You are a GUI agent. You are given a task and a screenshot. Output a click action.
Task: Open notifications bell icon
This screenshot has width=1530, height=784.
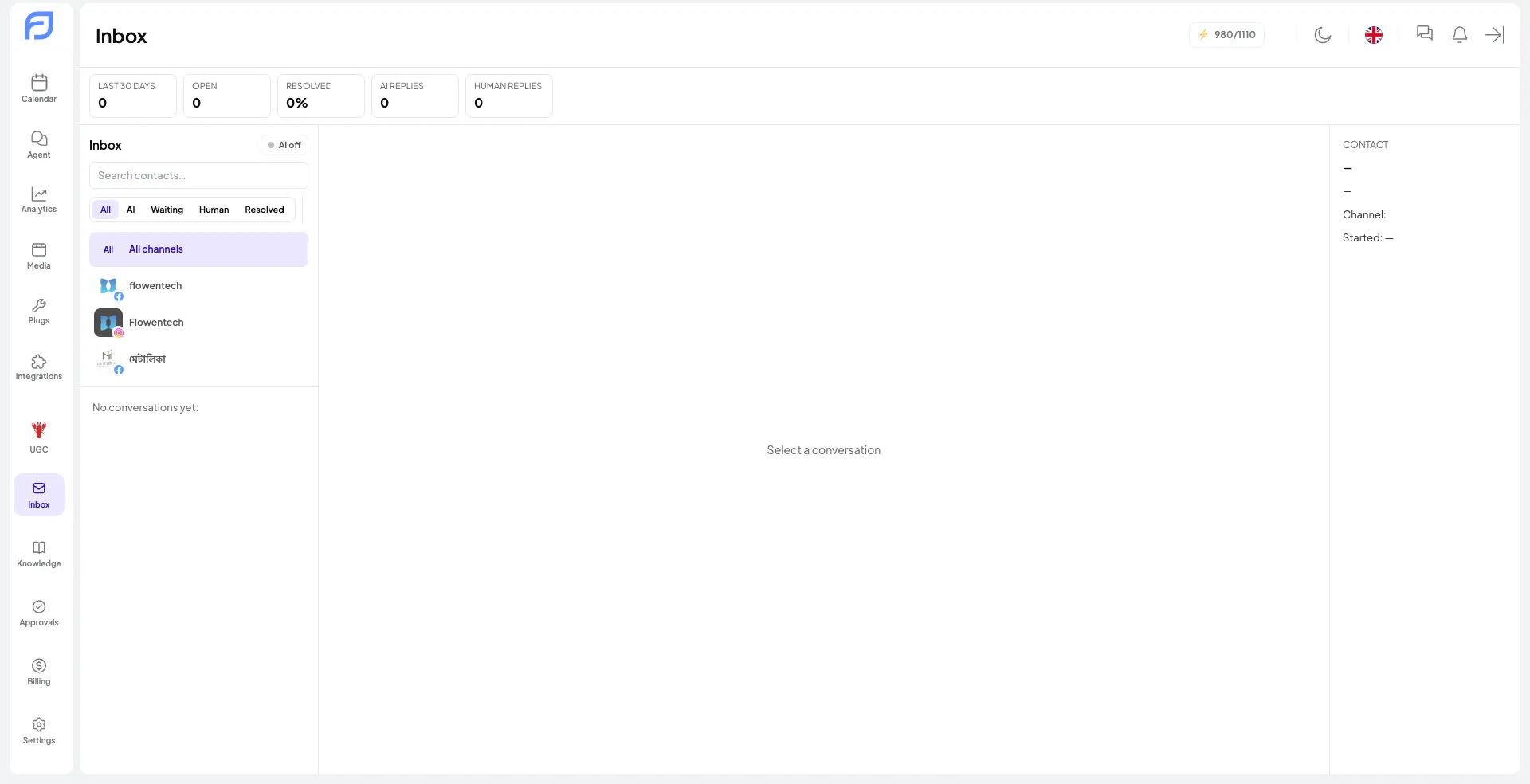[1460, 35]
